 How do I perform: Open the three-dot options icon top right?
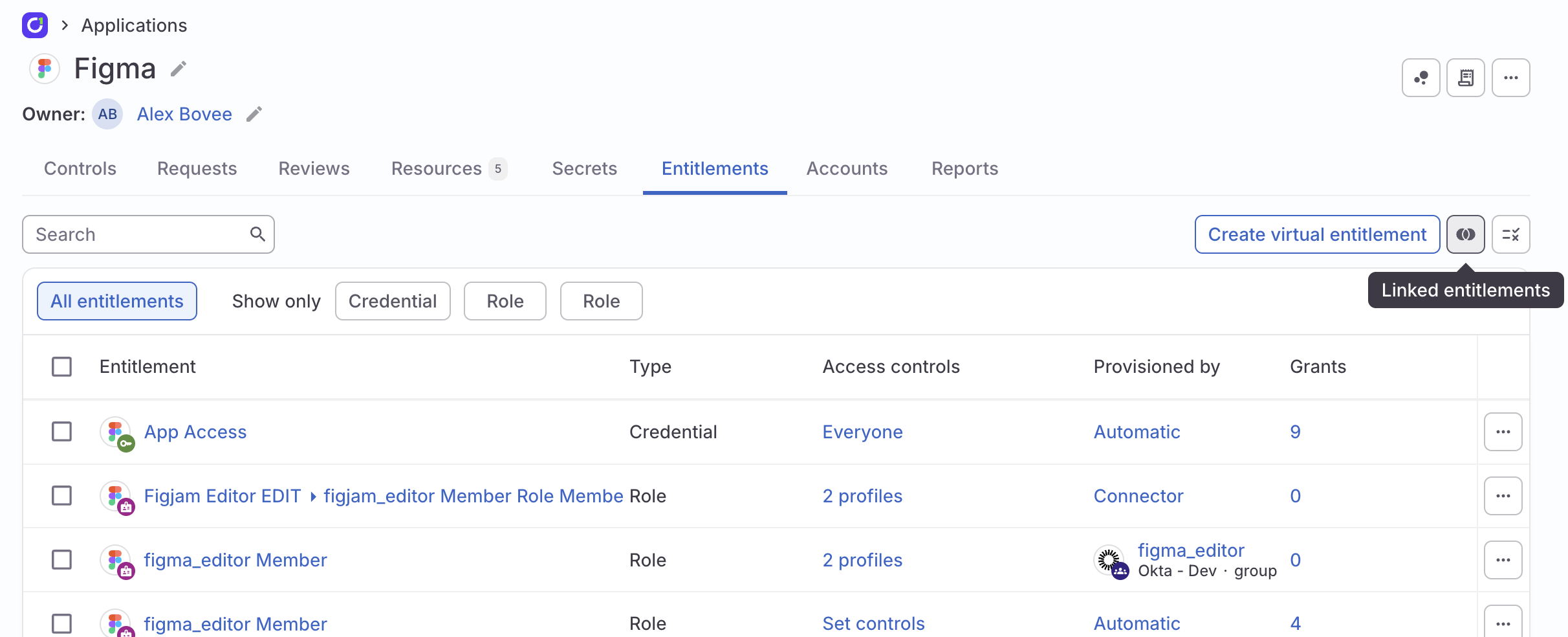pos(1511,77)
